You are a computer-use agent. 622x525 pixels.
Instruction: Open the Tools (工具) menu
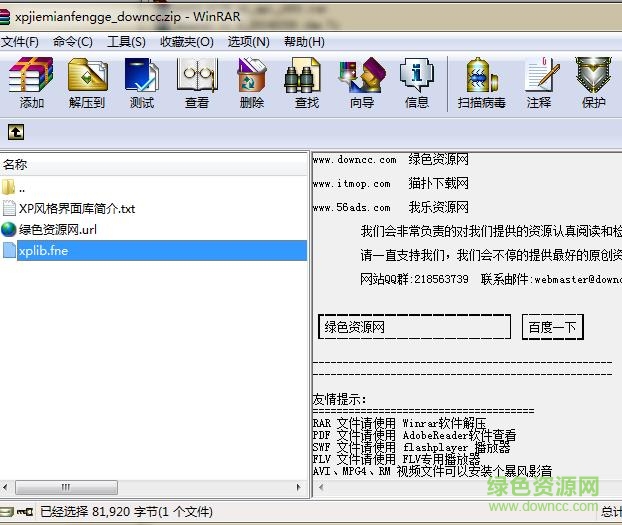point(126,42)
